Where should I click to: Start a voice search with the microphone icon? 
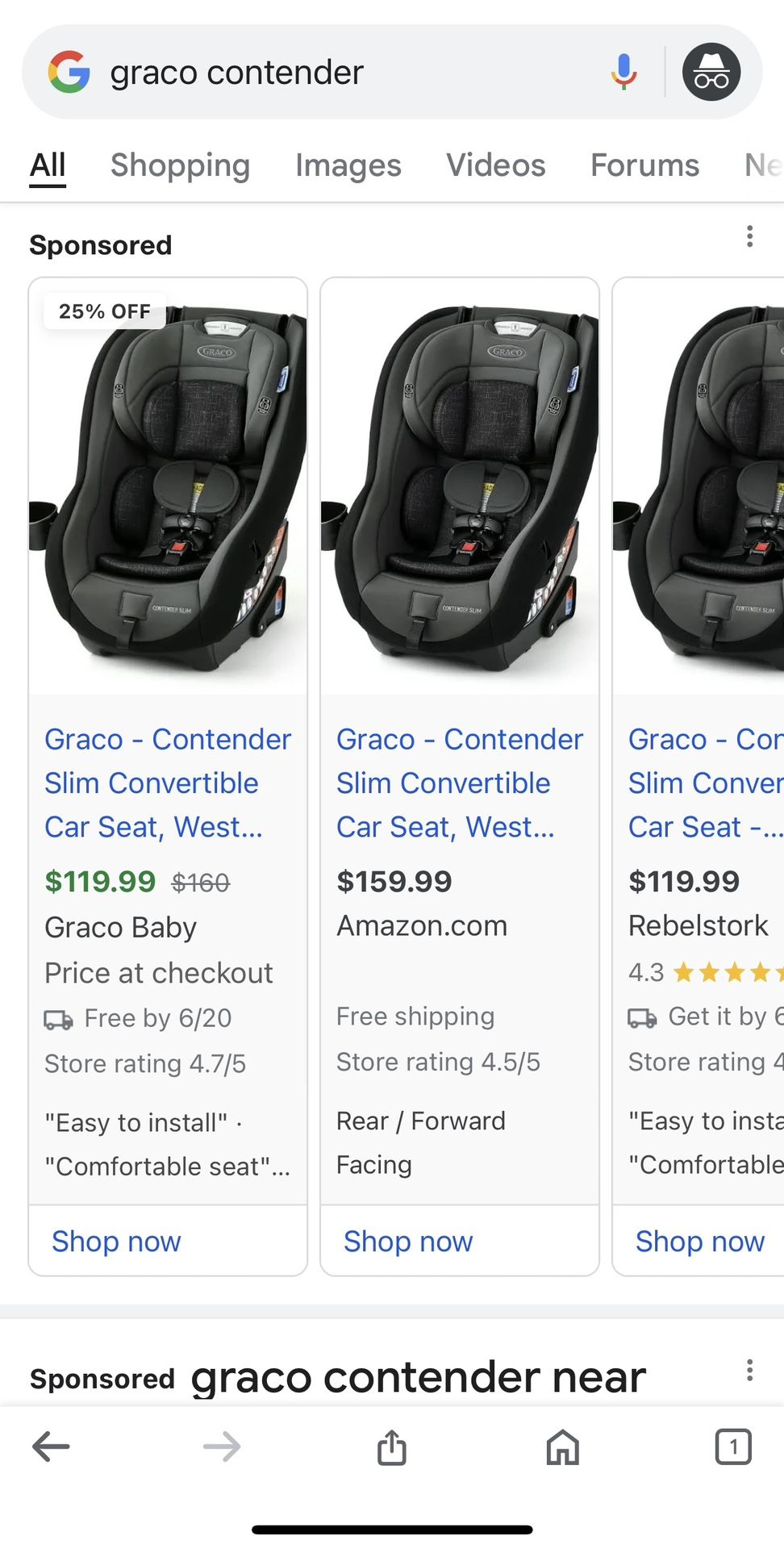coord(622,72)
